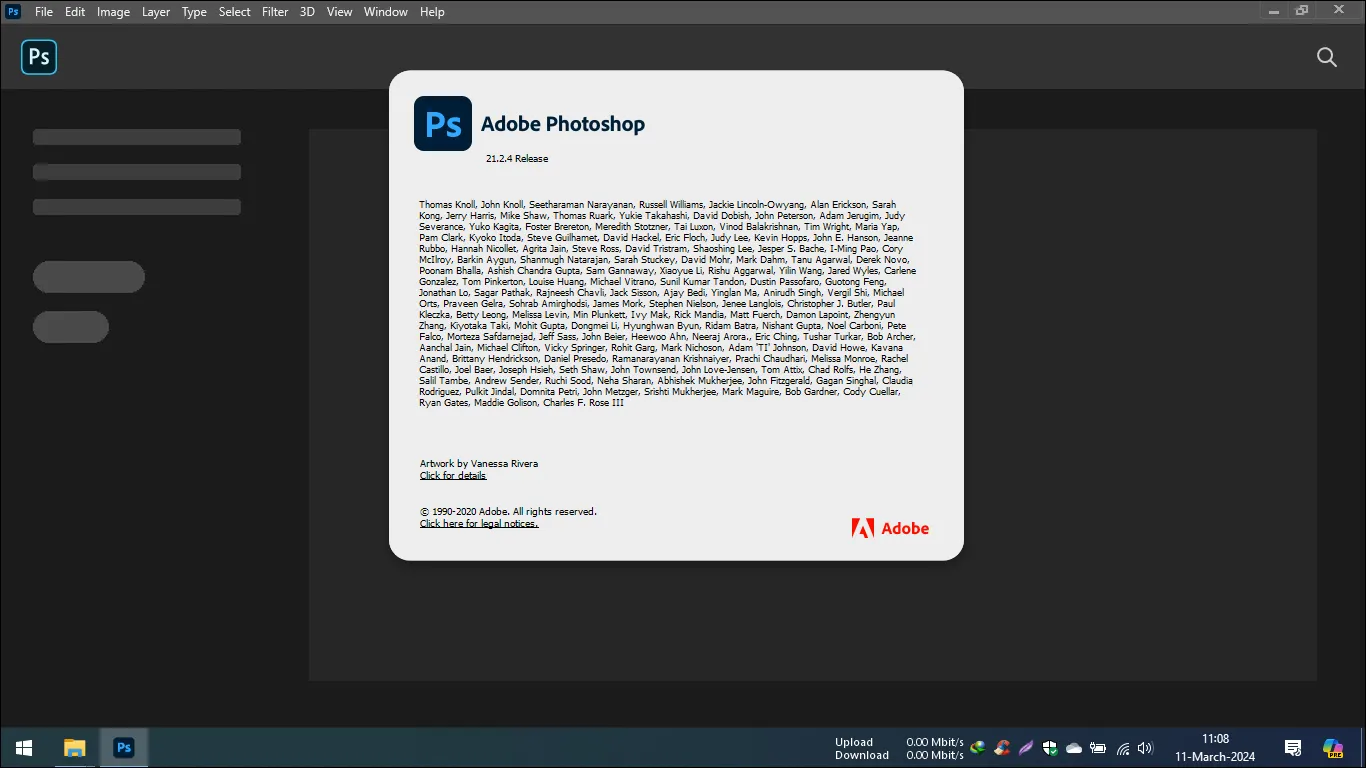Click the volume speaker icon
Viewport: 1366px width, 768px height.
point(1145,747)
